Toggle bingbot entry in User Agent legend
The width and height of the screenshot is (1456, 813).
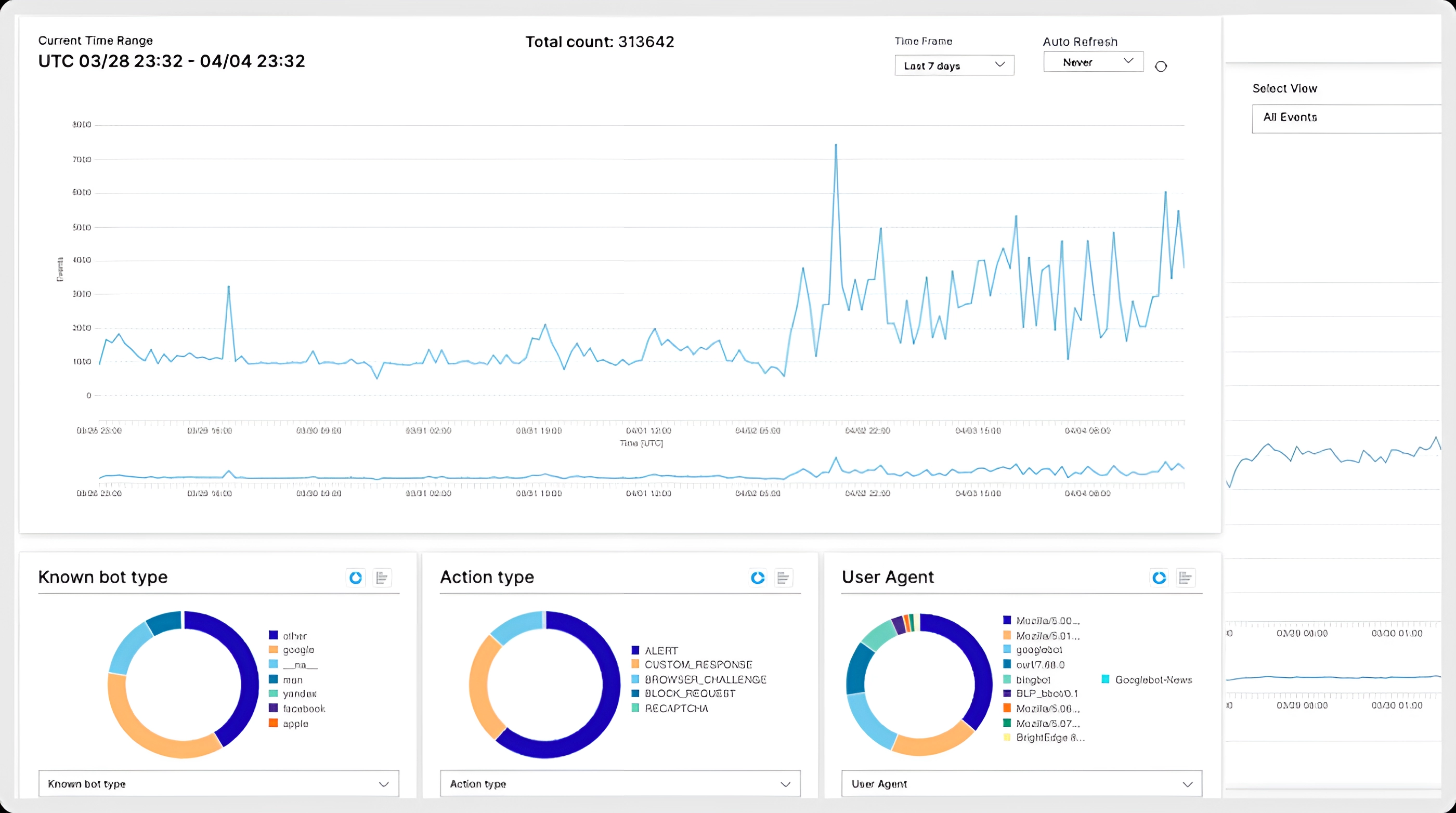1033,679
